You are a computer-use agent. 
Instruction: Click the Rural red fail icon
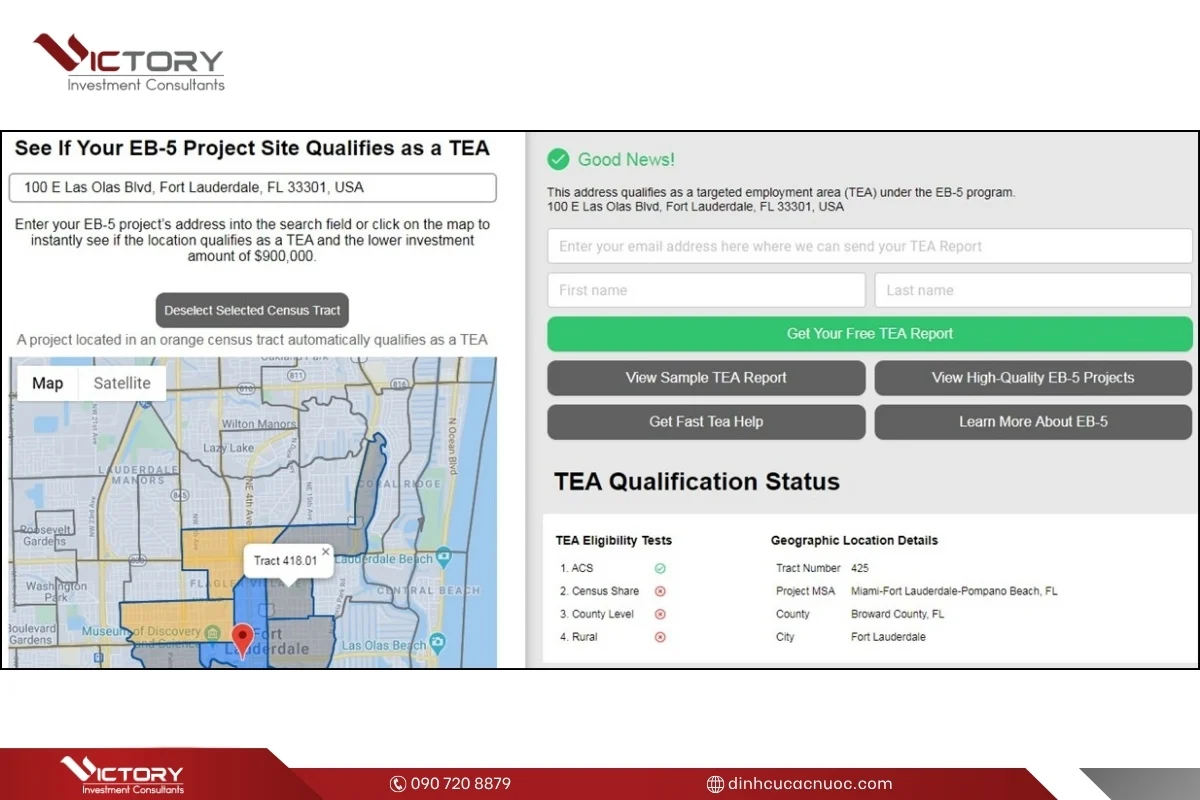click(660, 637)
